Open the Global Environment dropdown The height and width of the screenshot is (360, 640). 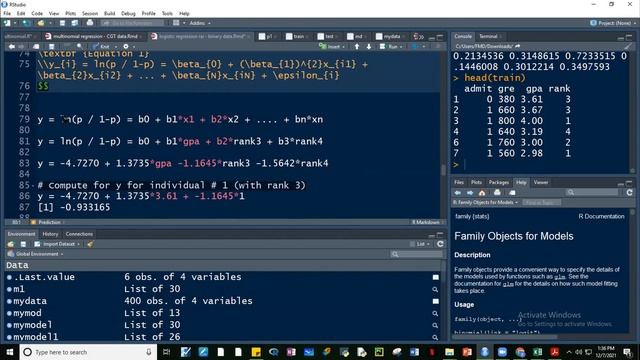point(36,254)
